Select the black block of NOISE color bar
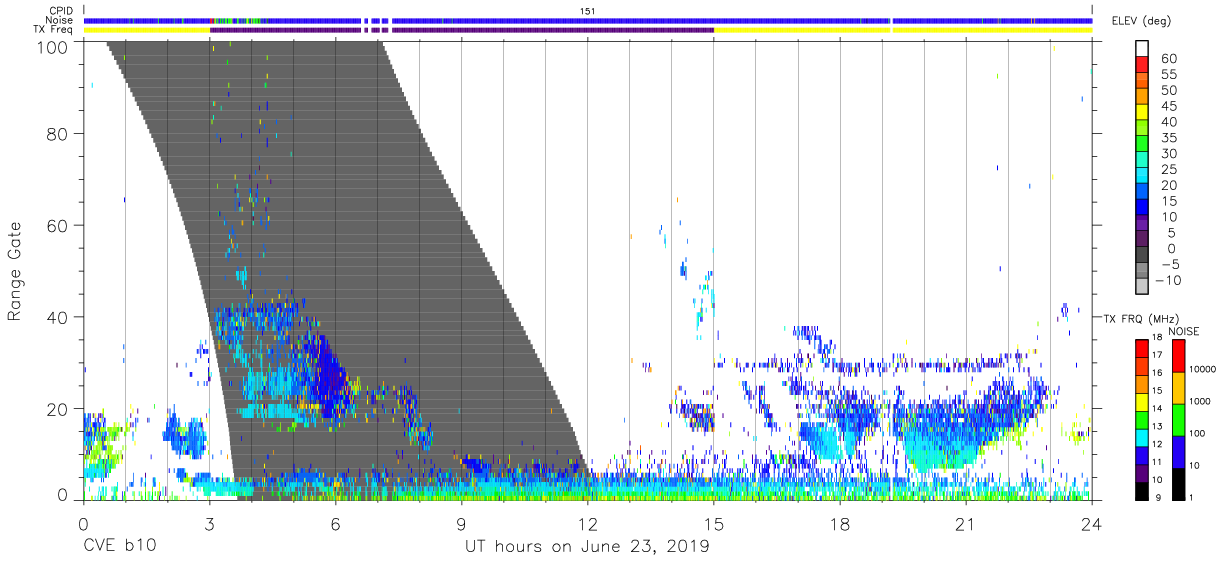1228x567 pixels. click(1178, 485)
